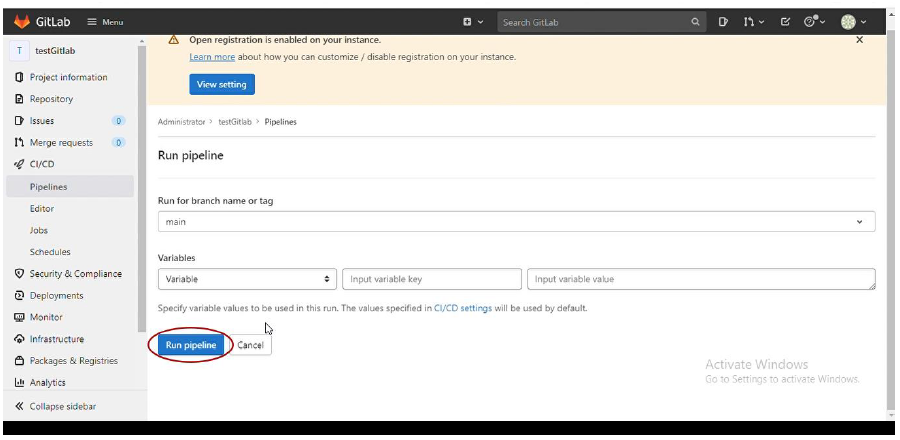
Task: Open the Issues icon in top bar
Action: pyautogui.click(x=723, y=22)
